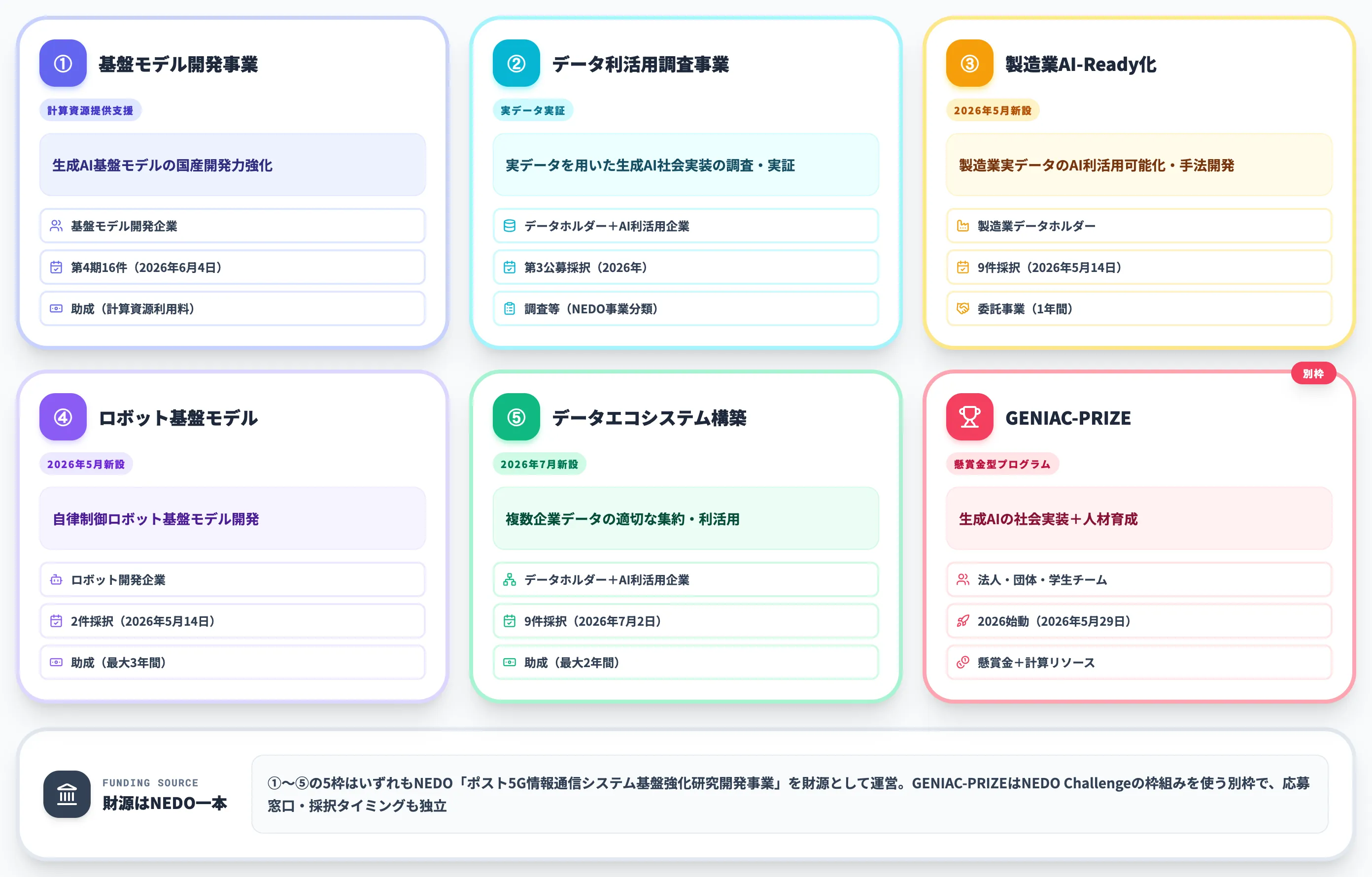Click the ロボット基盤モデル heading
The image size is (1372, 877).
178,417
